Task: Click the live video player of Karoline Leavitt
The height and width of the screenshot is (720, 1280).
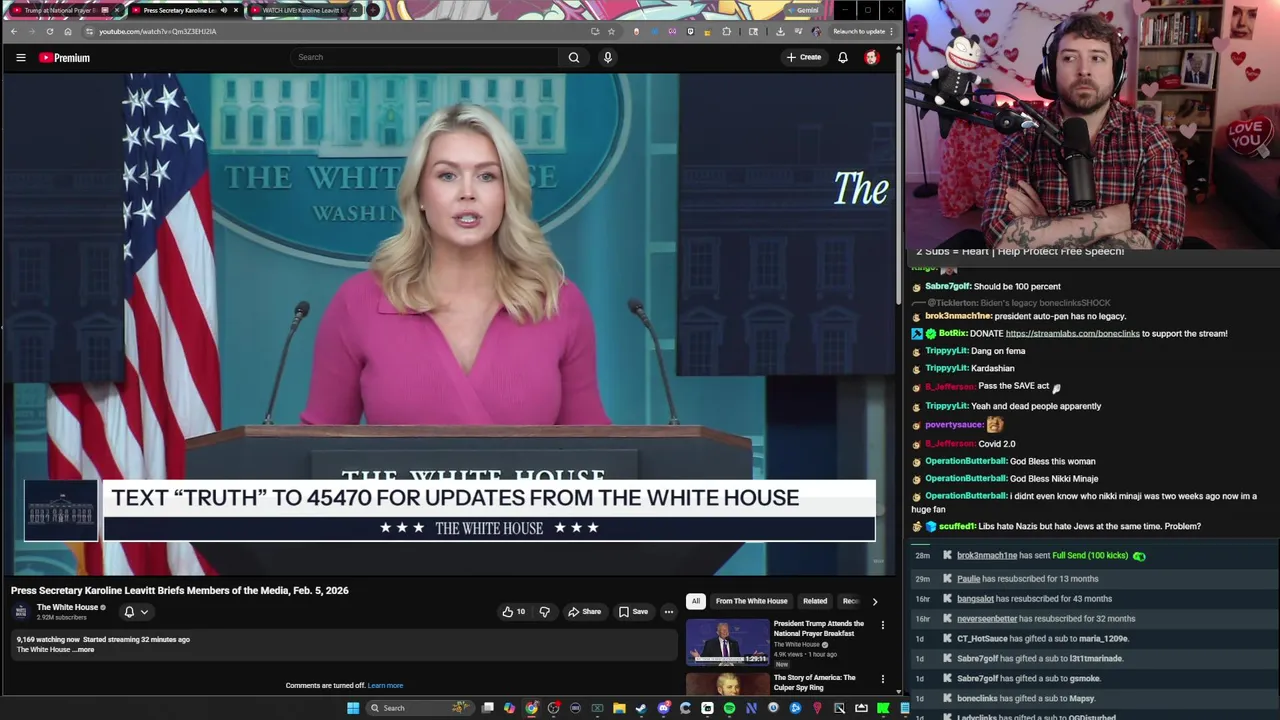Action: (448, 325)
